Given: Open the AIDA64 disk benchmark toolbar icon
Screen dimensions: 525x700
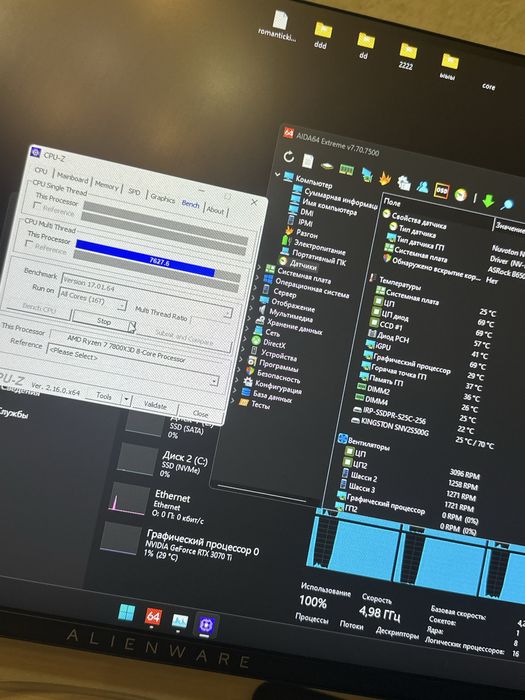Looking at the screenshot, I should pyautogui.click(x=327, y=166).
